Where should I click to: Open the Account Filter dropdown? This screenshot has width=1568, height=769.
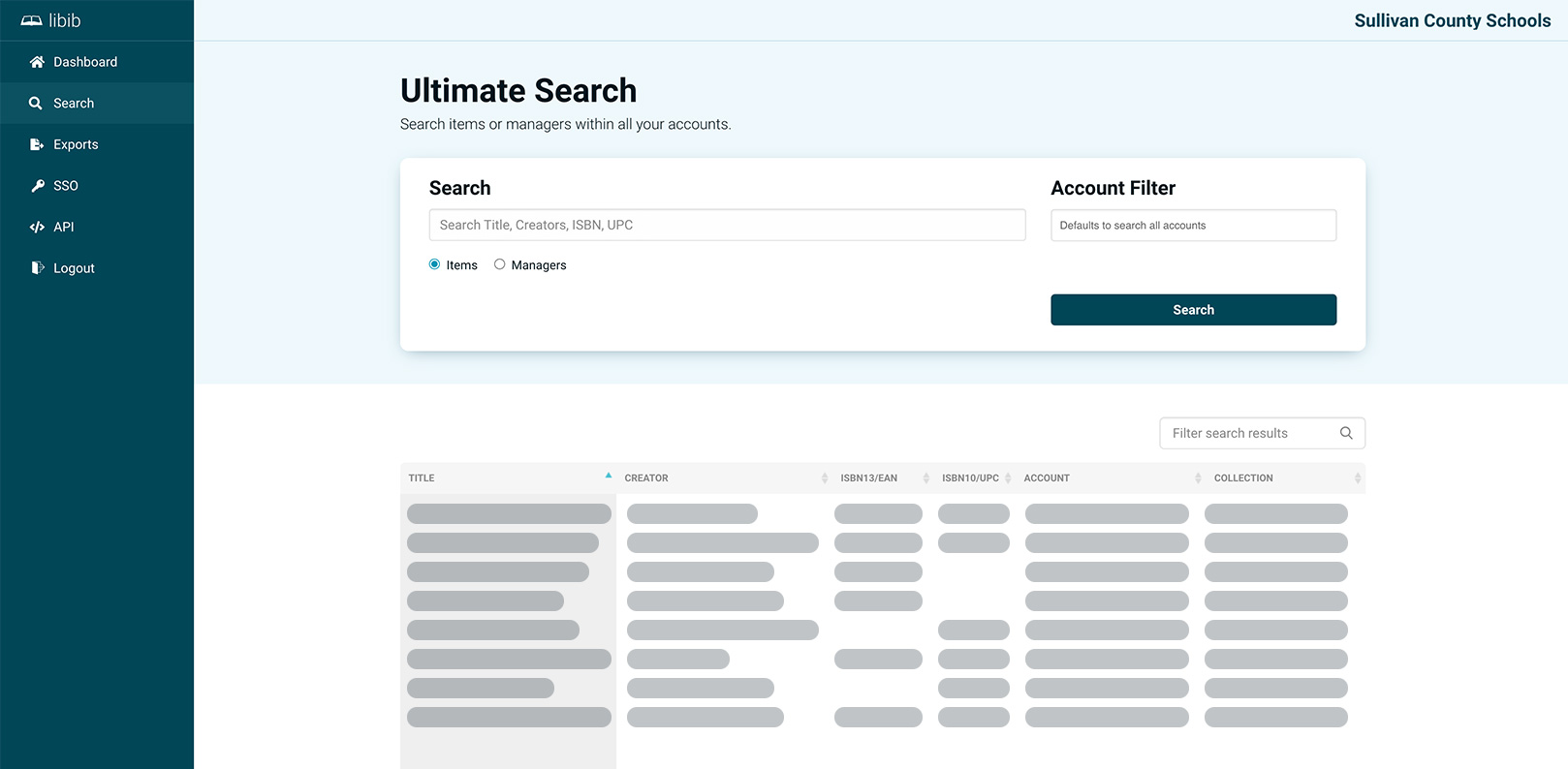pos(1193,226)
